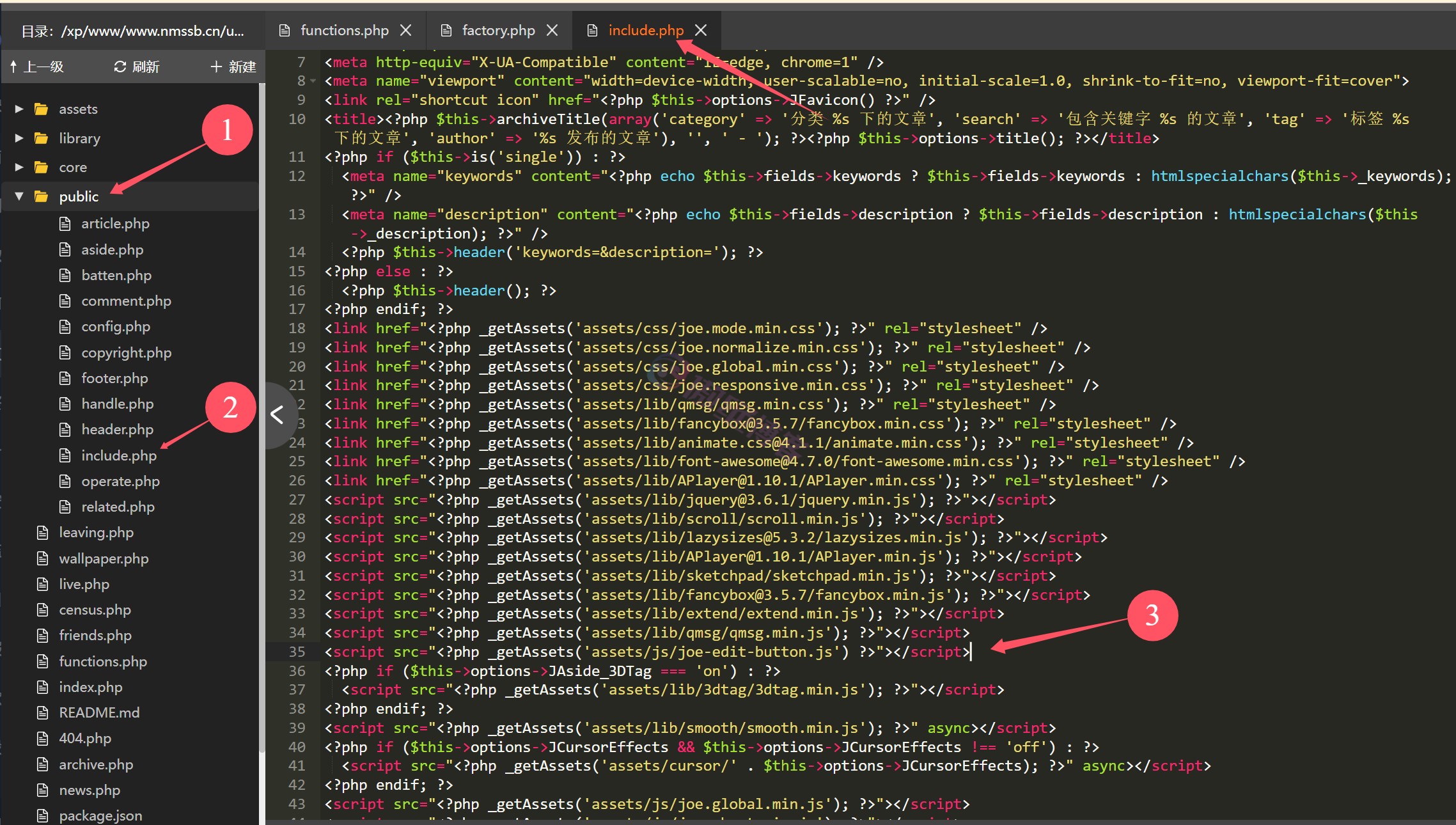1456x825 pixels.
Task: Place cursor on line 36 JAside_3DTag condition
Action: [x=552, y=671]
